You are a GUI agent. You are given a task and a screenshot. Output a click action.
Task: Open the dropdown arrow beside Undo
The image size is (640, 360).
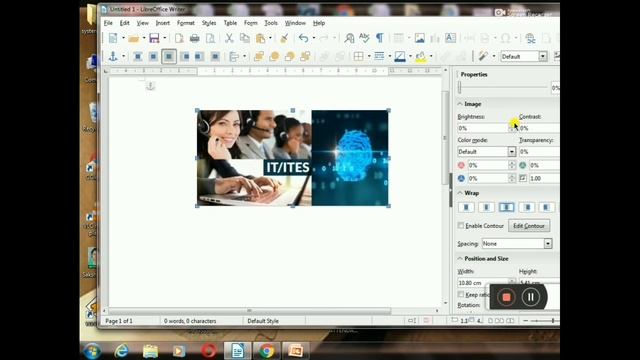[313, 38]
